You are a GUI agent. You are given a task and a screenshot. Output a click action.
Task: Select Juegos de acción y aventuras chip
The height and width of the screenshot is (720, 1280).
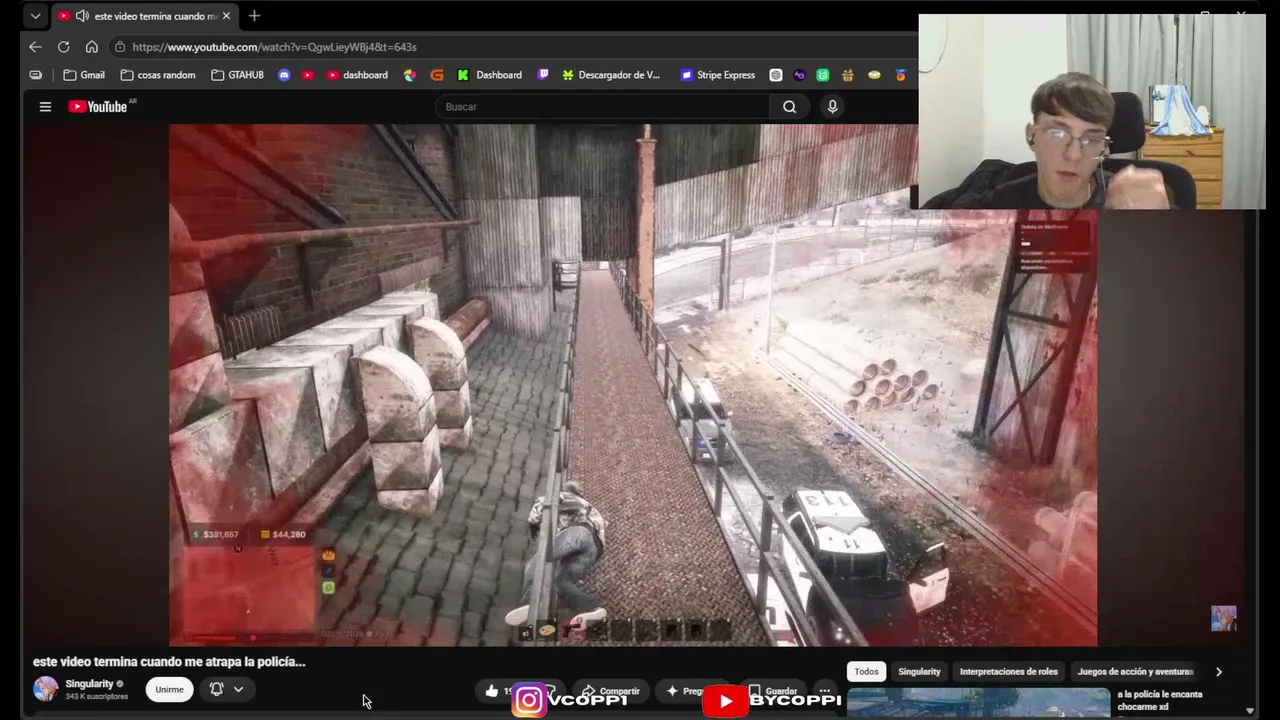(1135, 672)
